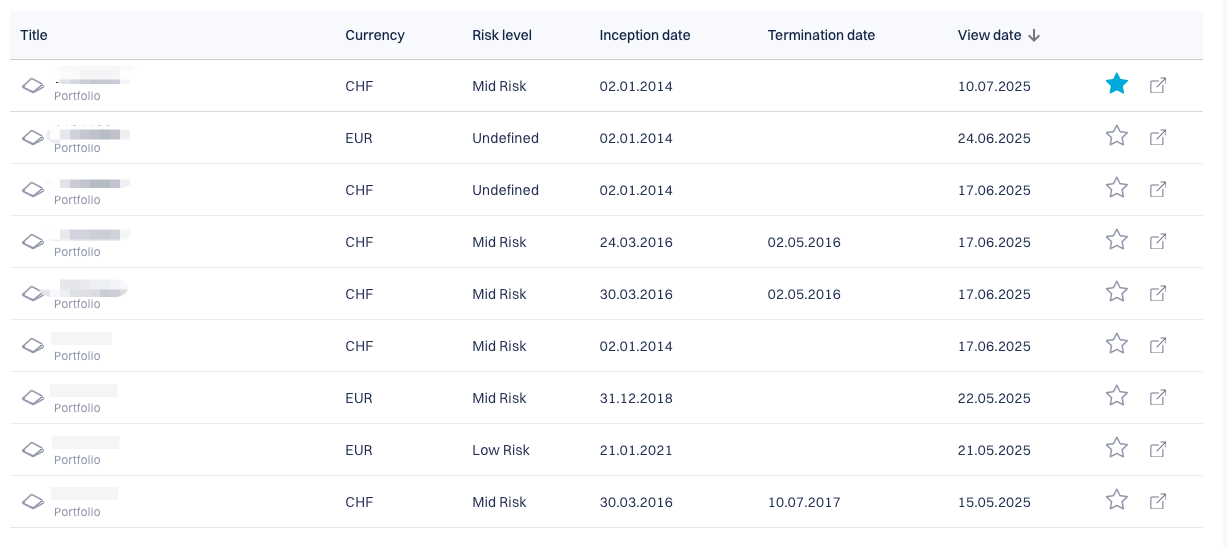Sort by the Risk level column header
The image size is (1227, 549).
click(502, 35)
